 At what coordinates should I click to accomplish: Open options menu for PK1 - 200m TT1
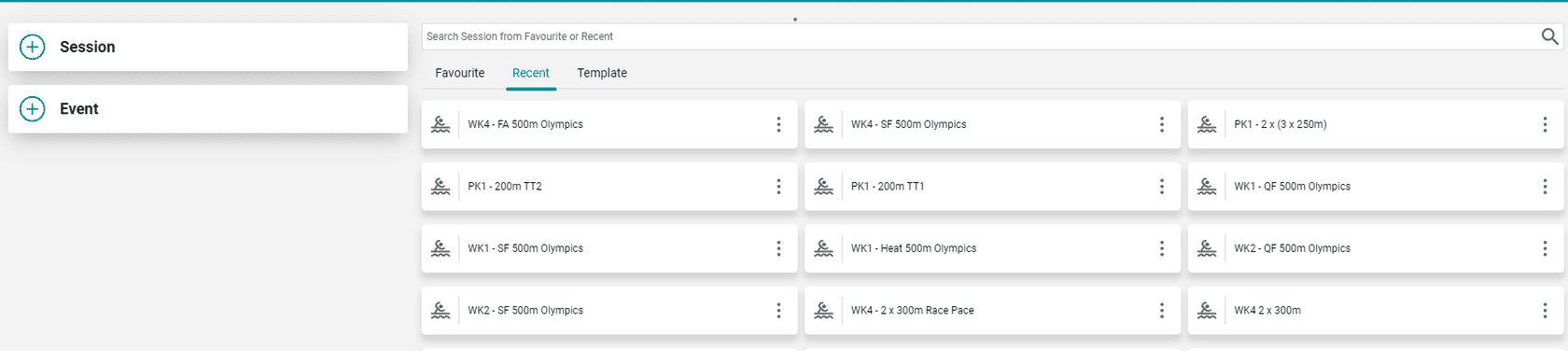(x=1161, y=187)
